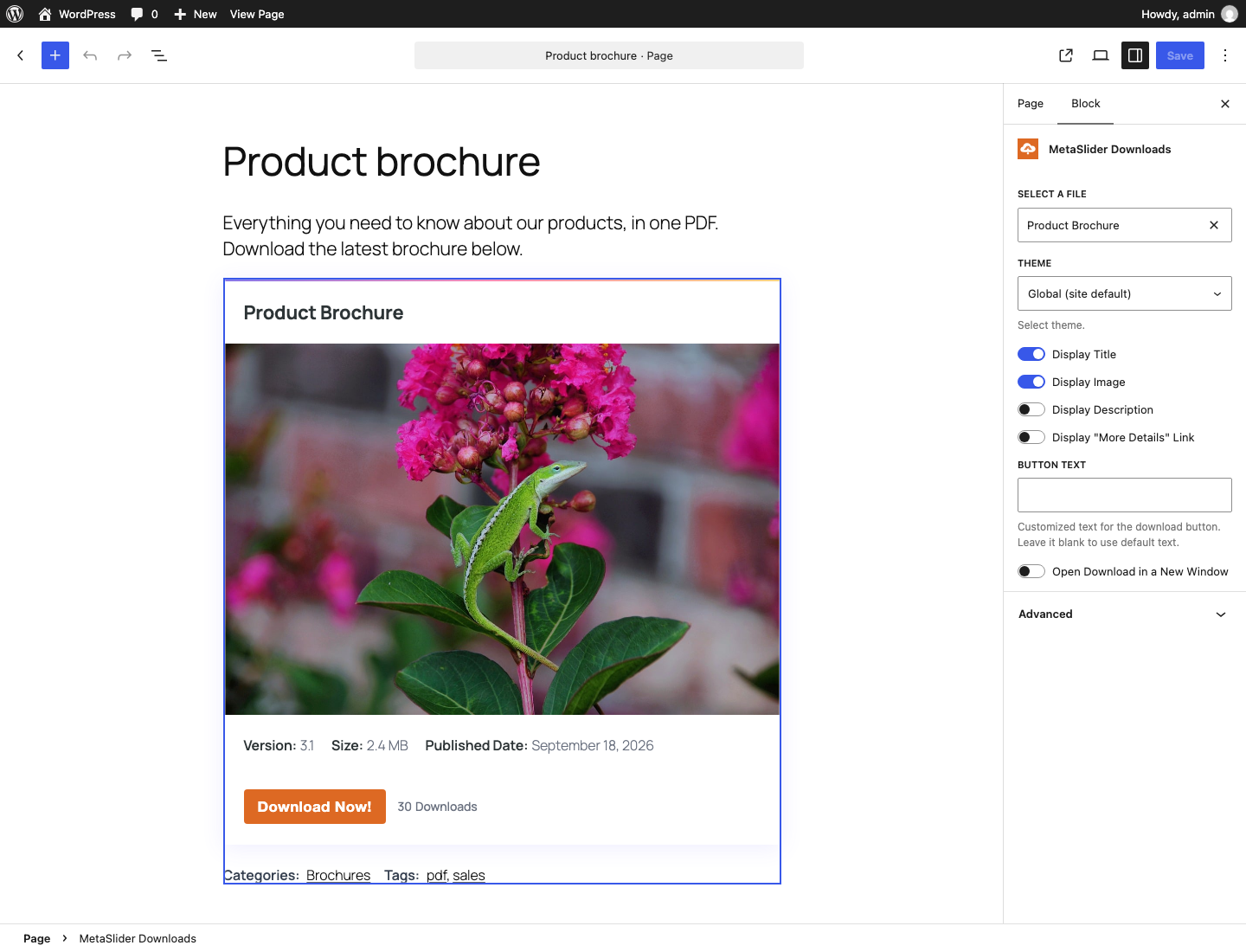Toggle the block inserter plus button
Image resolution: width=1246 pixels, height=952 pixels.
click(55, 55)
